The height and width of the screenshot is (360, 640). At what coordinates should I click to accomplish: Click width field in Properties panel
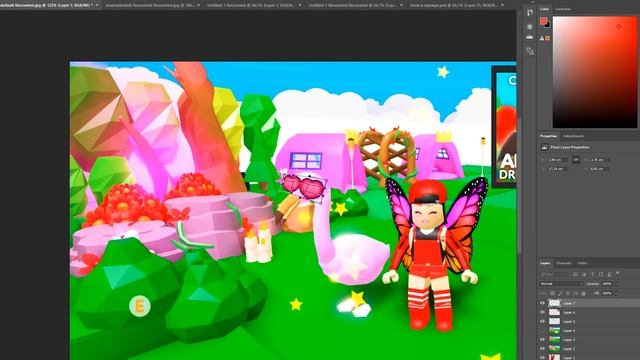[x=557, y=160]
